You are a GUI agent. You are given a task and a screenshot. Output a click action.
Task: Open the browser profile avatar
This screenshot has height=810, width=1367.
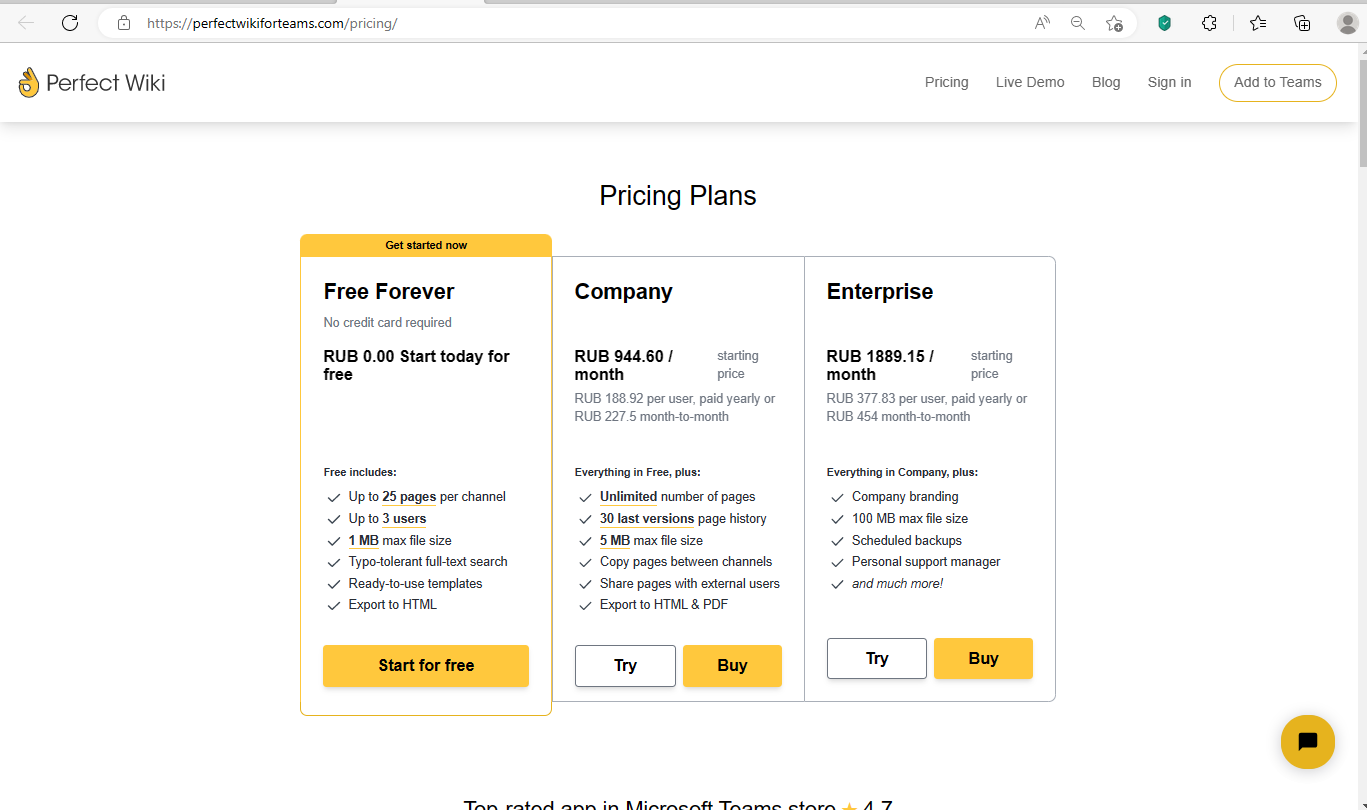pyautogui.click(x=1347, y=23)
